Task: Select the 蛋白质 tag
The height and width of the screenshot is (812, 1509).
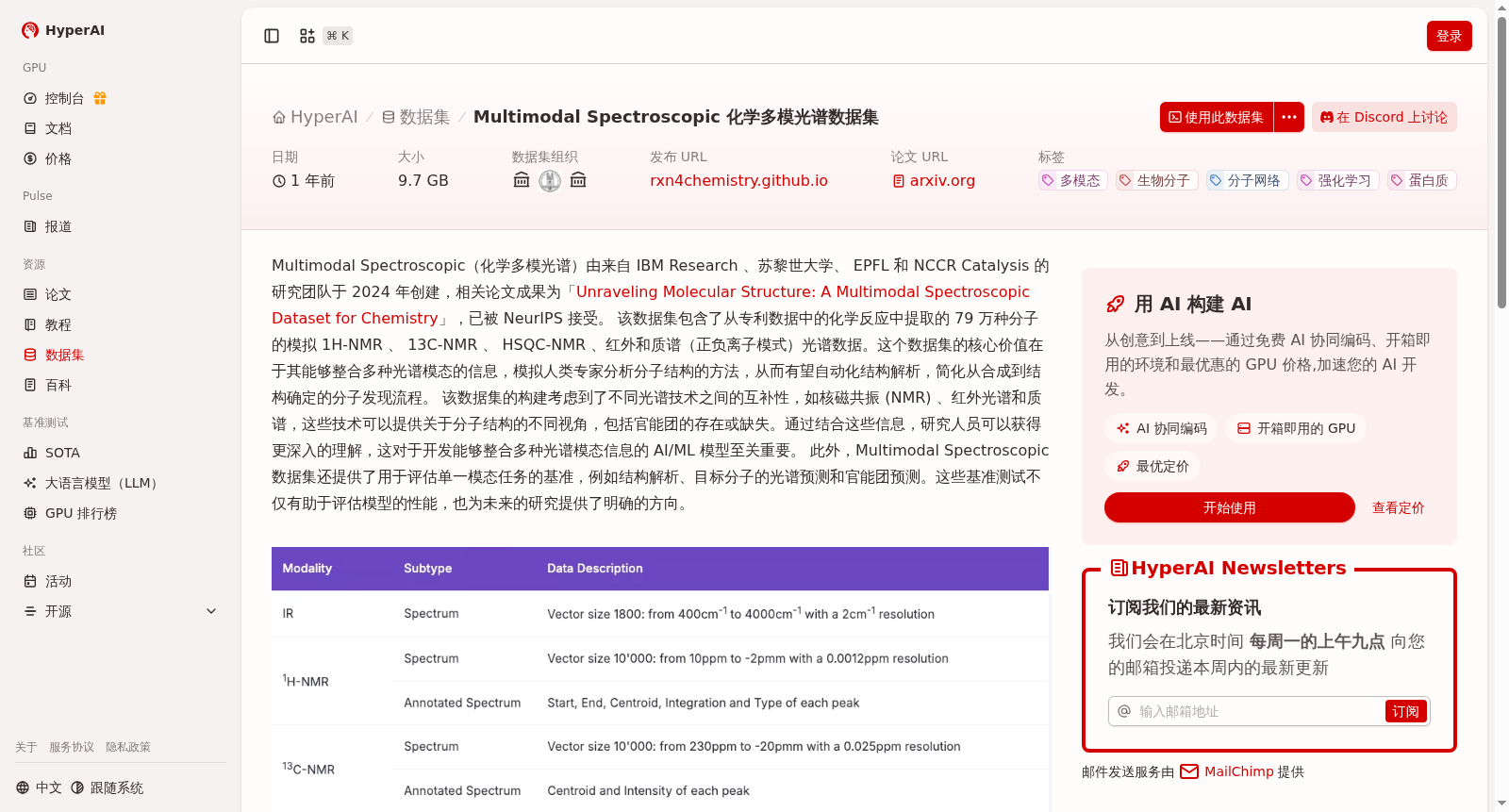Action: pyautogui.click(x=1421, y=180)
